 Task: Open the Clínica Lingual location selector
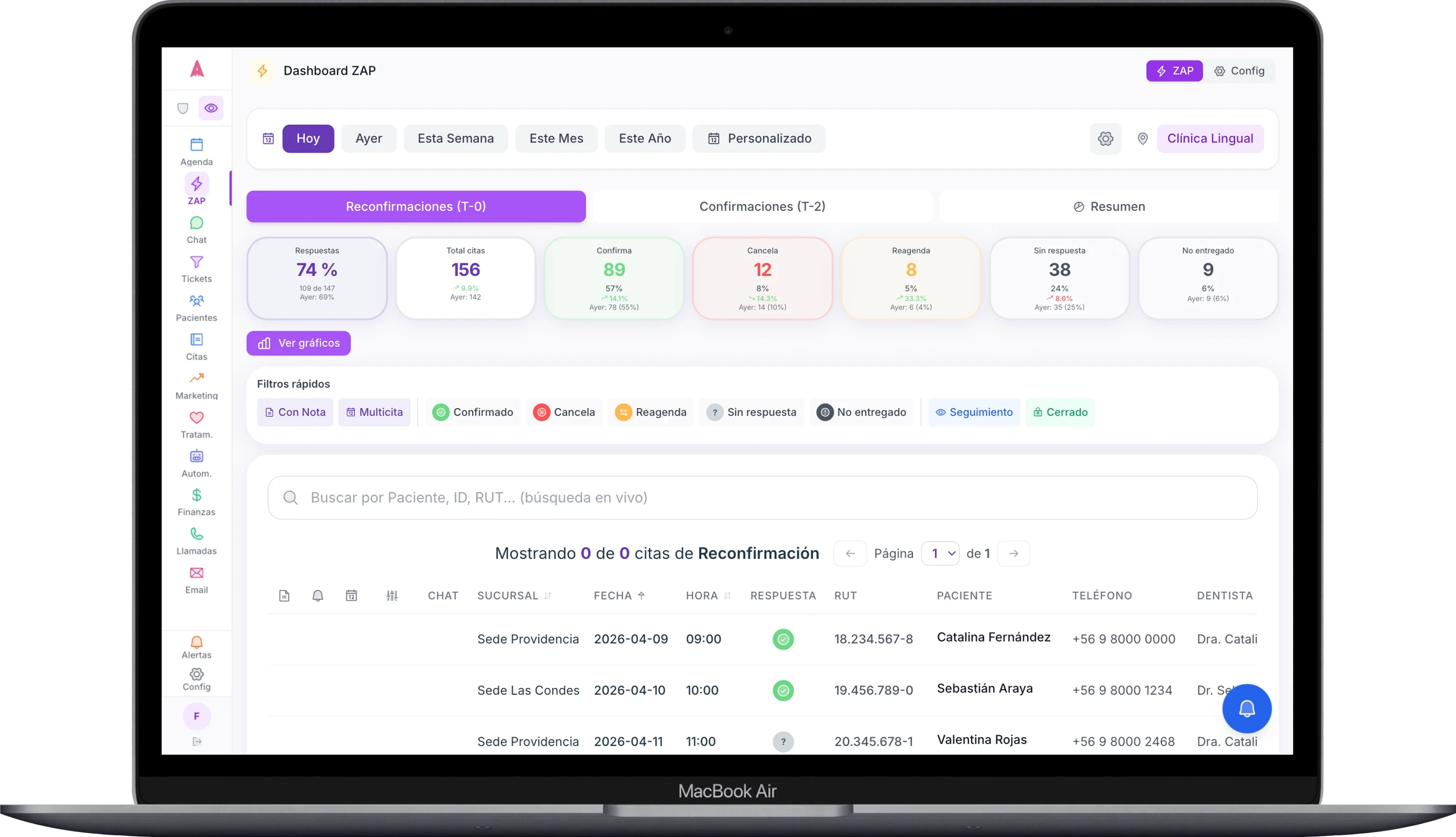(1209, 139)
